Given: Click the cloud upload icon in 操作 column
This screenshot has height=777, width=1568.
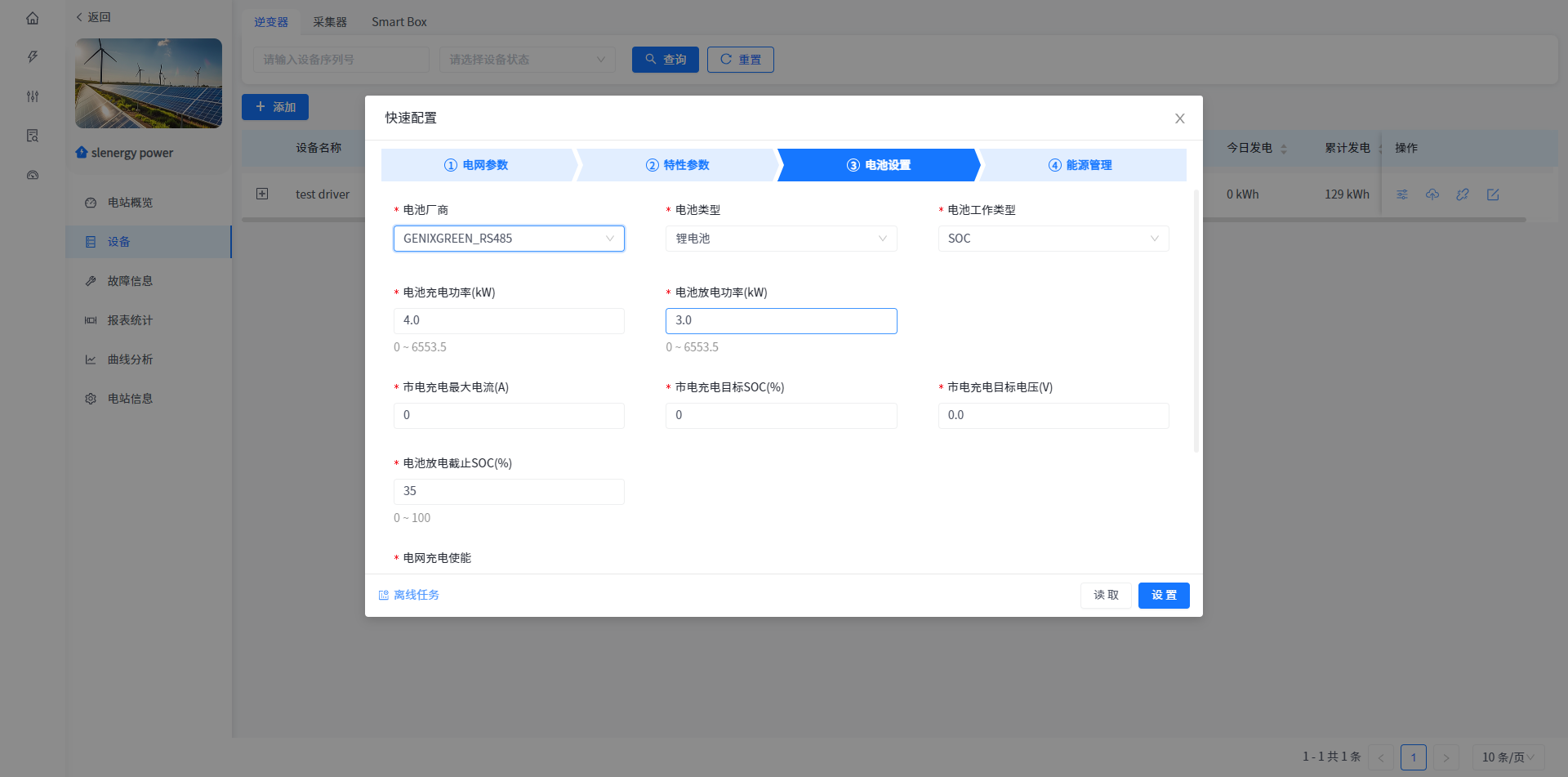Looking at the screenshot, I should [1432, 194].
